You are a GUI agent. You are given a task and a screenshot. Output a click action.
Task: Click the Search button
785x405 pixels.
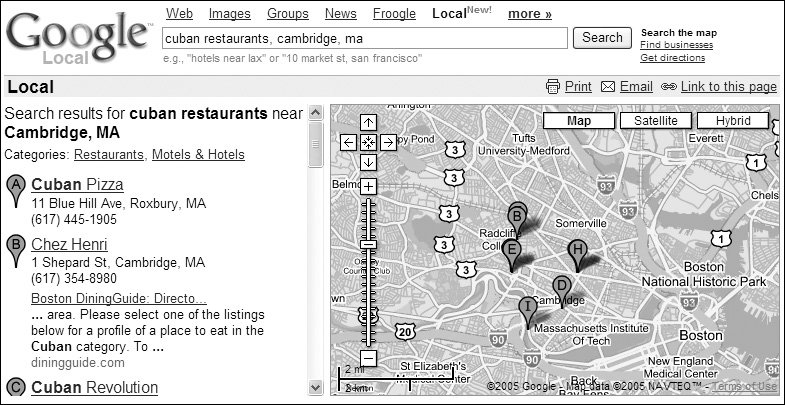602,38
